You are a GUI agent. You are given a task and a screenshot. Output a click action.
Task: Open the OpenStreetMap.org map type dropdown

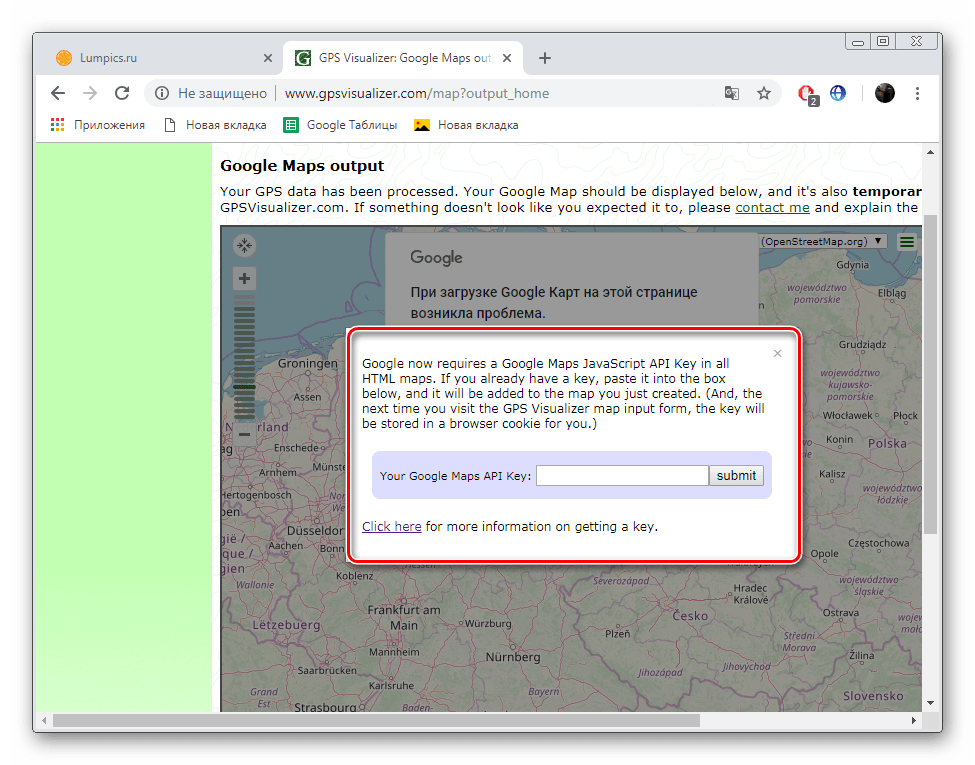pos(822,241)
